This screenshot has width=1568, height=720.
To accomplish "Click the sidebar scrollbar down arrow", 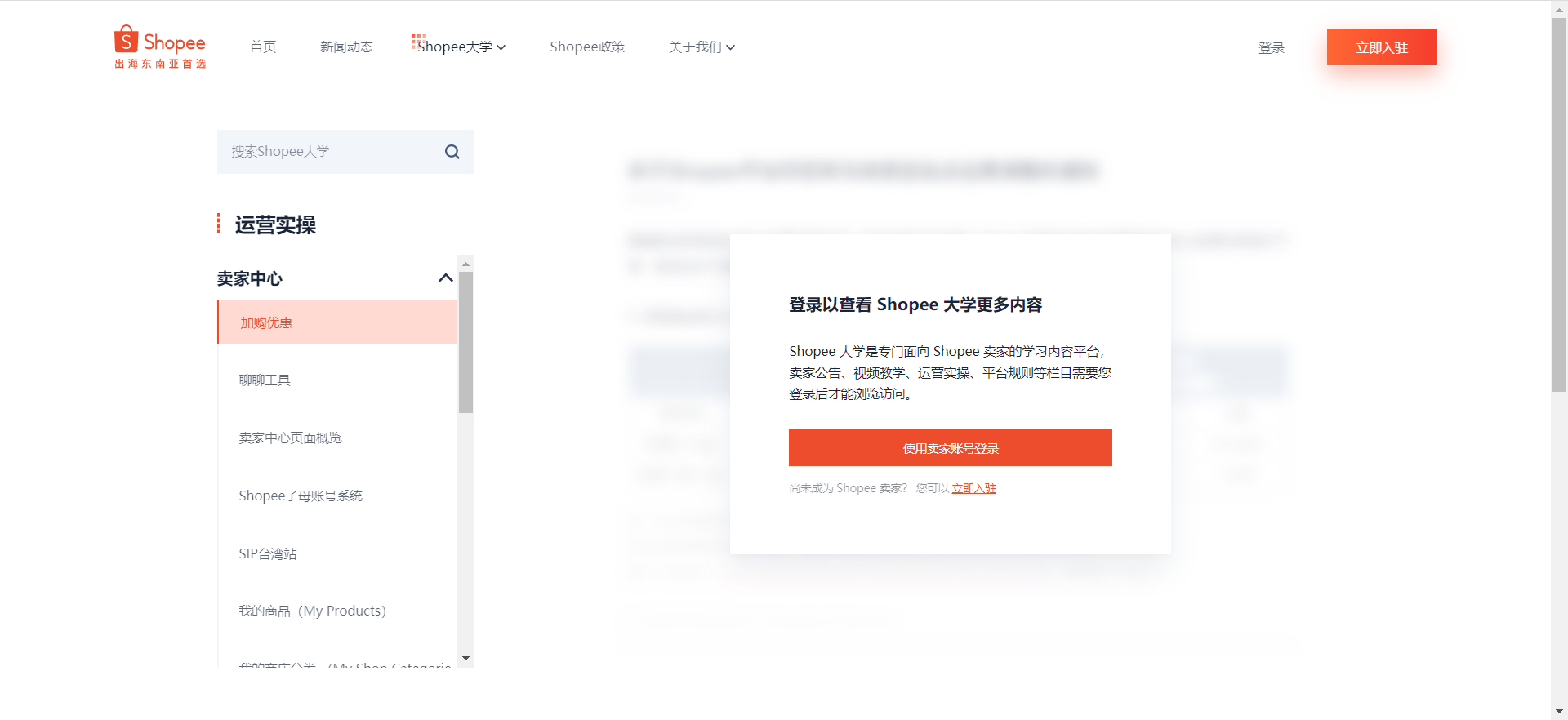I will pyautogui.click(x=465, y=658).
